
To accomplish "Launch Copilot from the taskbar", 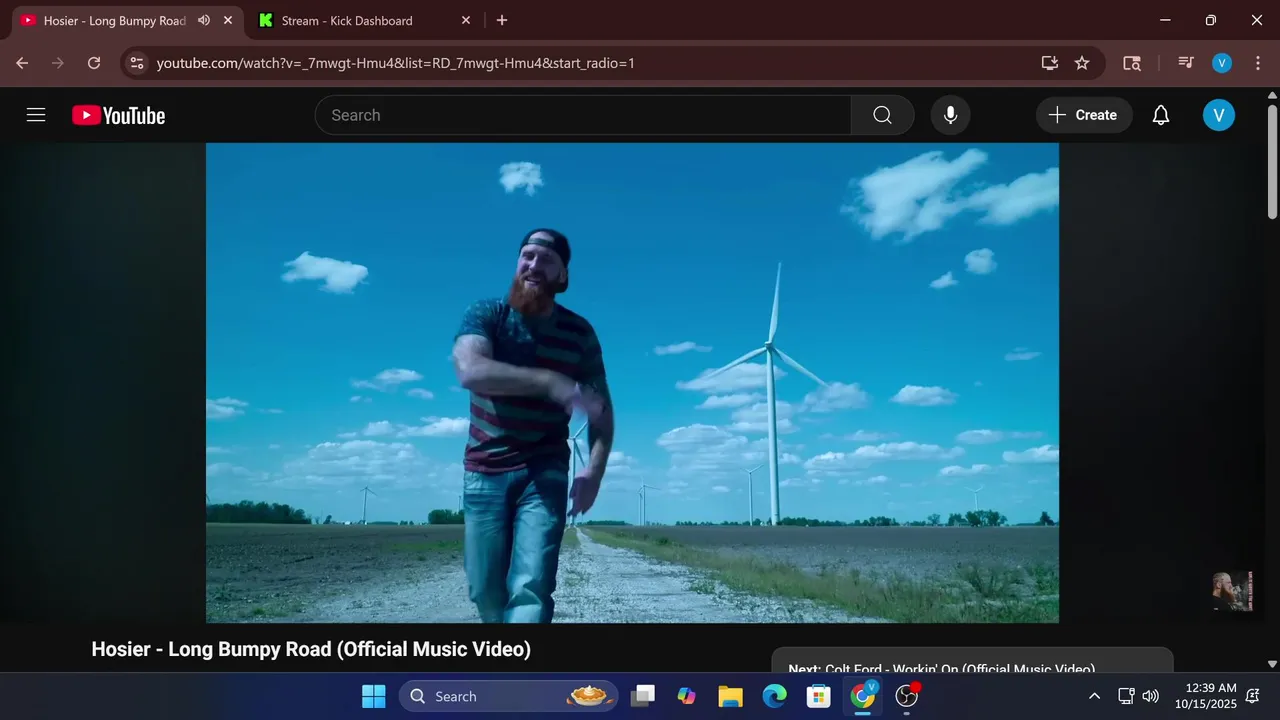I will pos(687,696).
